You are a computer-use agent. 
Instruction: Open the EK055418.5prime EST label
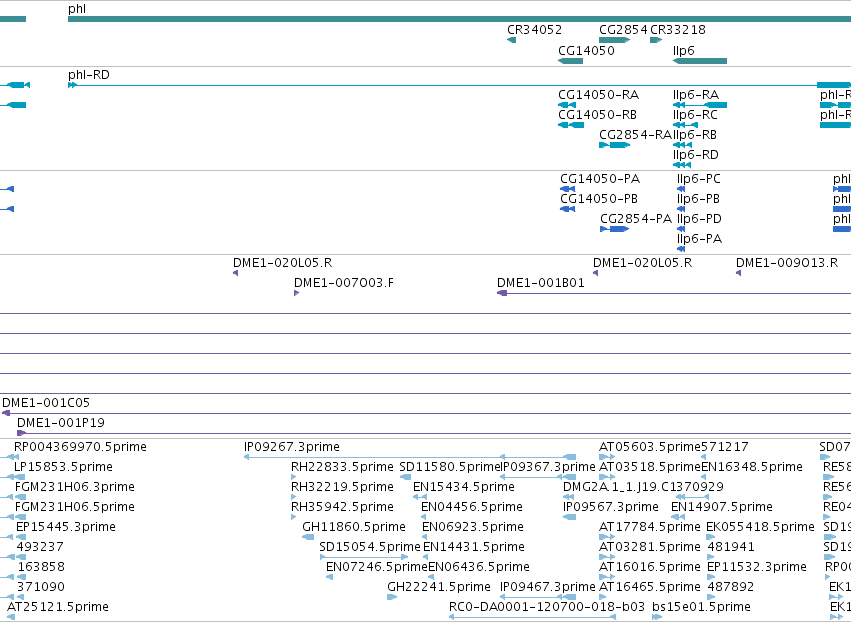coord(761,528)
